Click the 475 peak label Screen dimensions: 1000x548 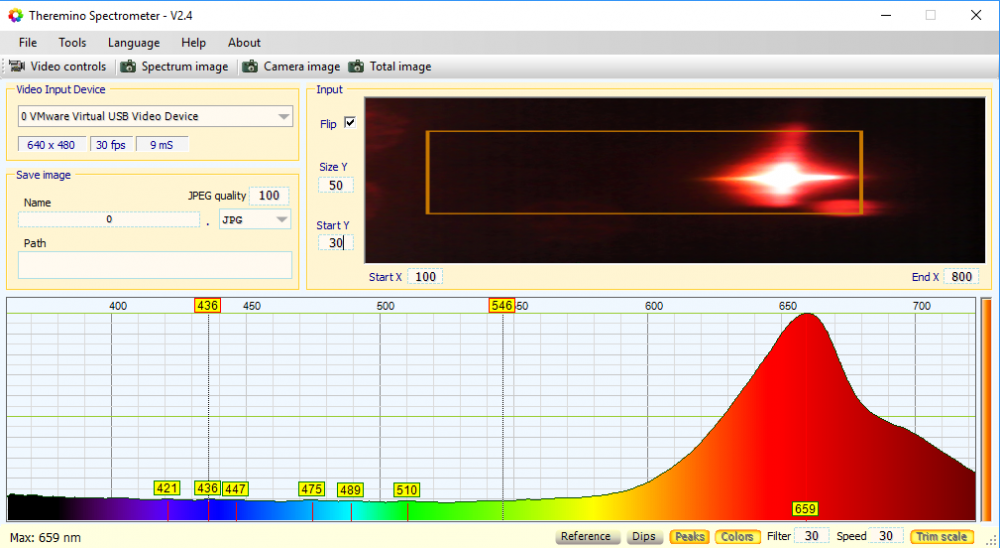[311, 489]
